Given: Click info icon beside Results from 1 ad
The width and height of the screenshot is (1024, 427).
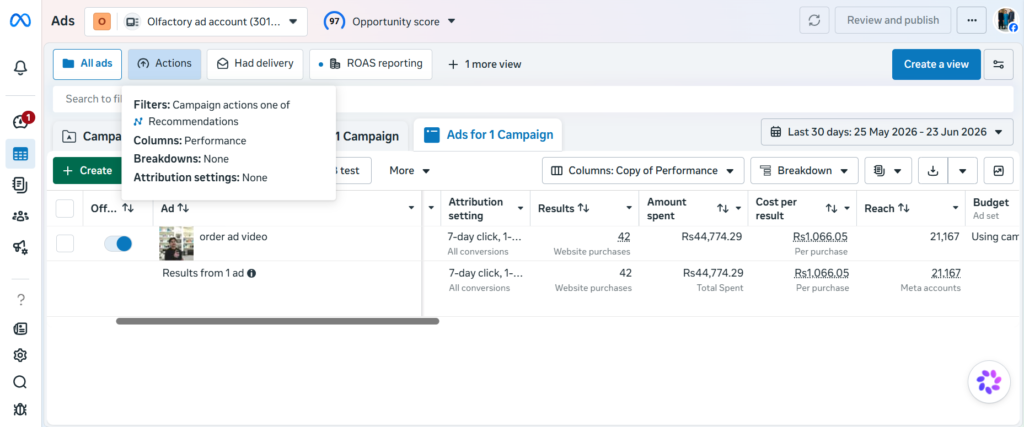Looking at the screenshot, I should 251,274.
